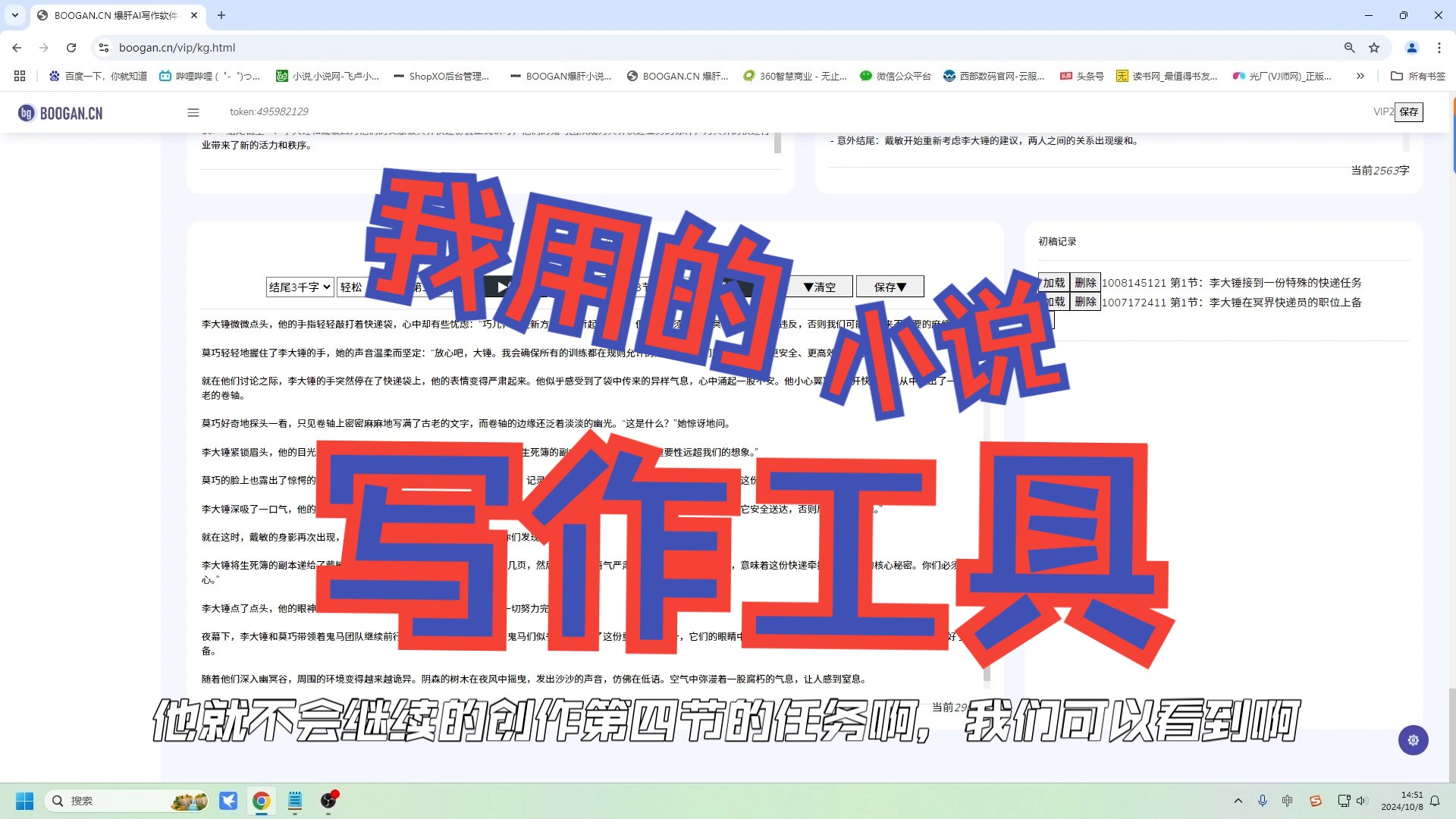Open the bookmarks apps grid icon
The height and width of the screenshot is (819, 1456).
pyautogui.click(x=20, y=76)
